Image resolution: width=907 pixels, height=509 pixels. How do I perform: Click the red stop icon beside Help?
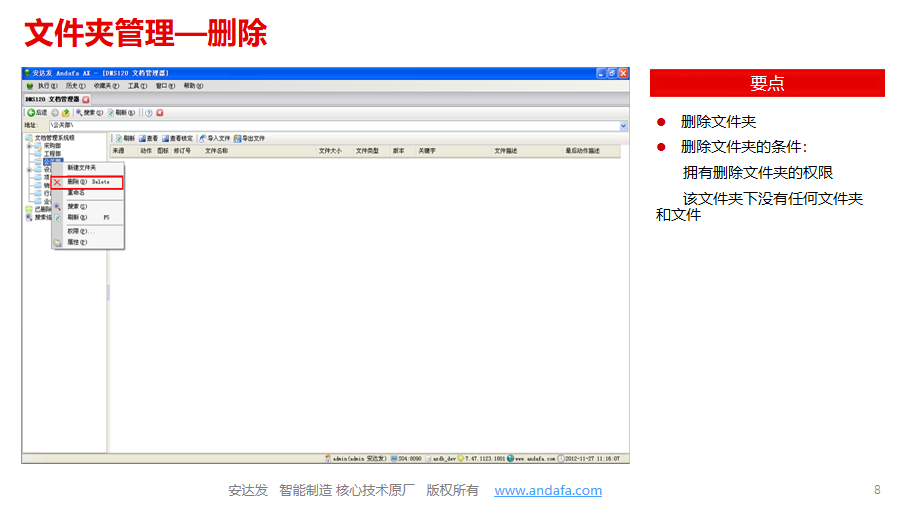(159, 113)
